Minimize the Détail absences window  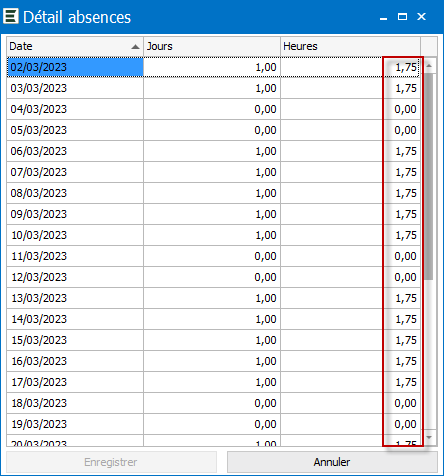pyautogui.click(x=383, y=17)
